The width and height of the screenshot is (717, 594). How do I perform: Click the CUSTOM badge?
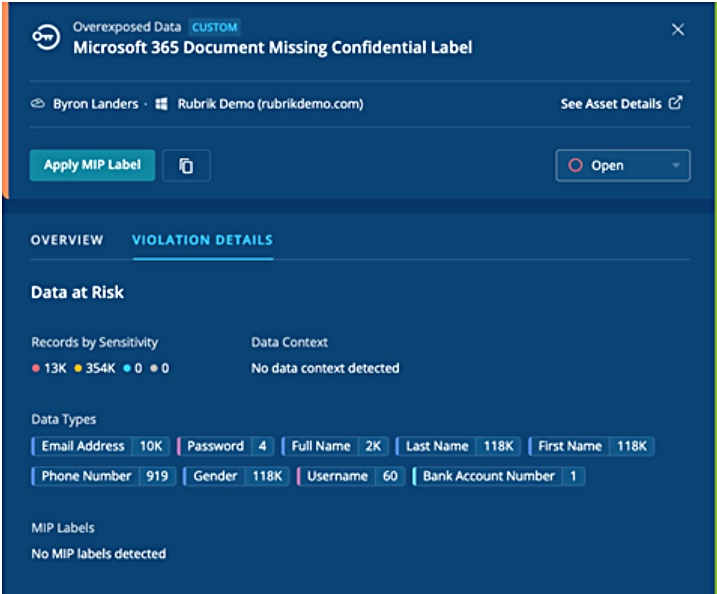[x=214, y=27]
